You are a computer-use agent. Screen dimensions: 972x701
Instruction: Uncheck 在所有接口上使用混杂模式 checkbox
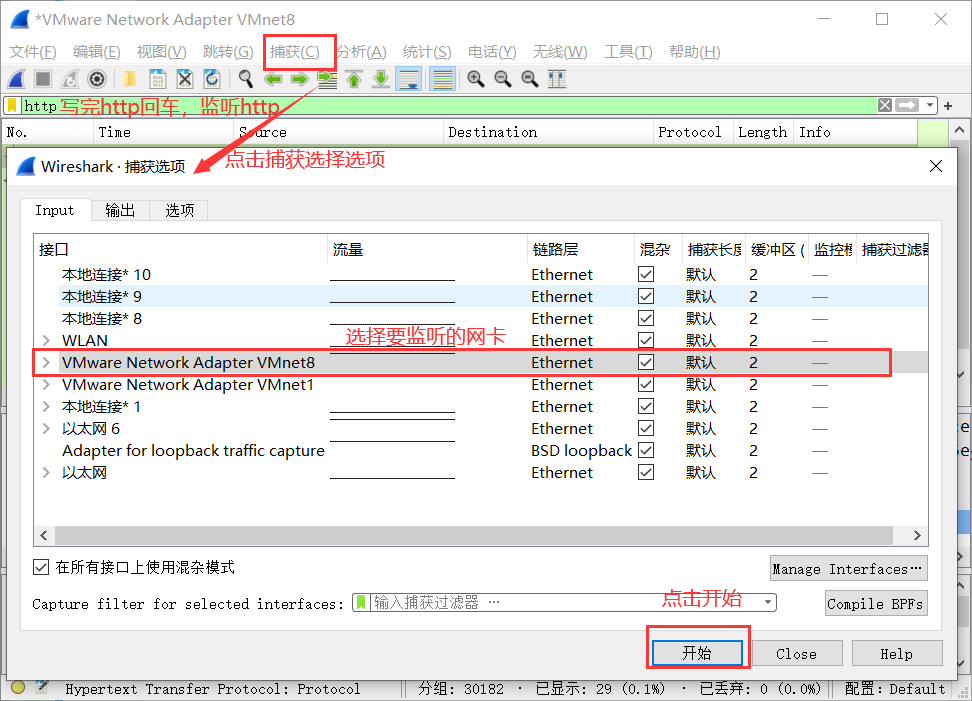(41, 567)
